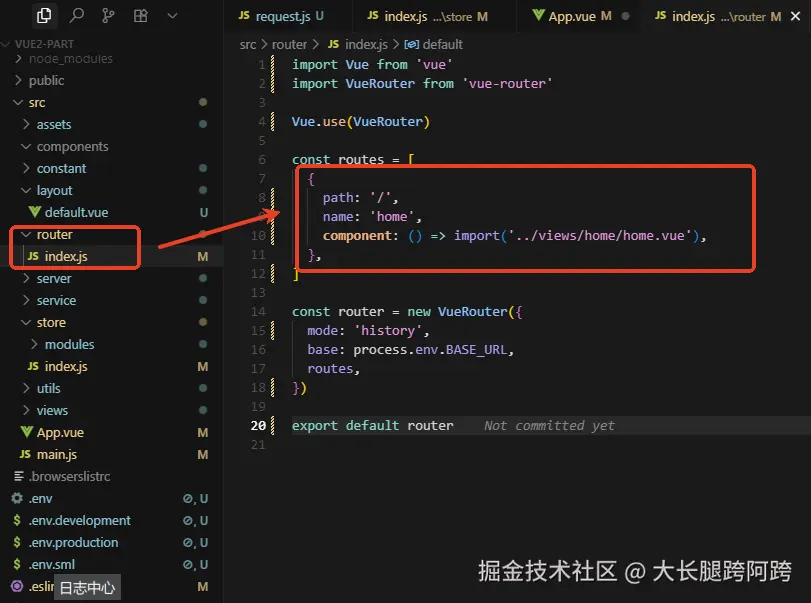
Task: Open main.js in the file tree
Action: point(56,454)
